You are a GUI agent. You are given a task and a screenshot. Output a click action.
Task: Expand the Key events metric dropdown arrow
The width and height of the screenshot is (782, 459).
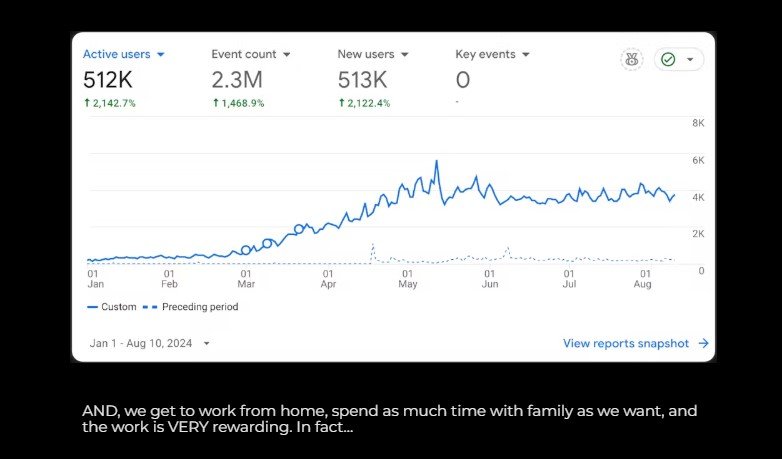526,54
